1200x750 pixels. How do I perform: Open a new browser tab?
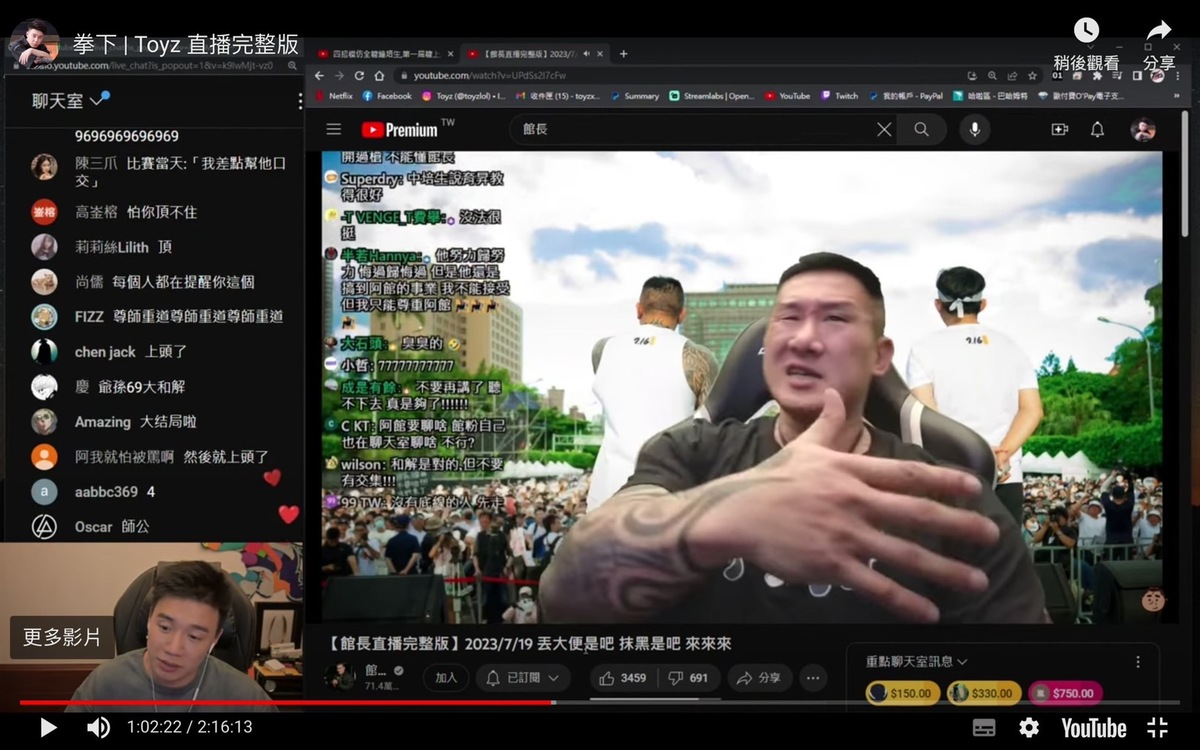click(623, 53)
